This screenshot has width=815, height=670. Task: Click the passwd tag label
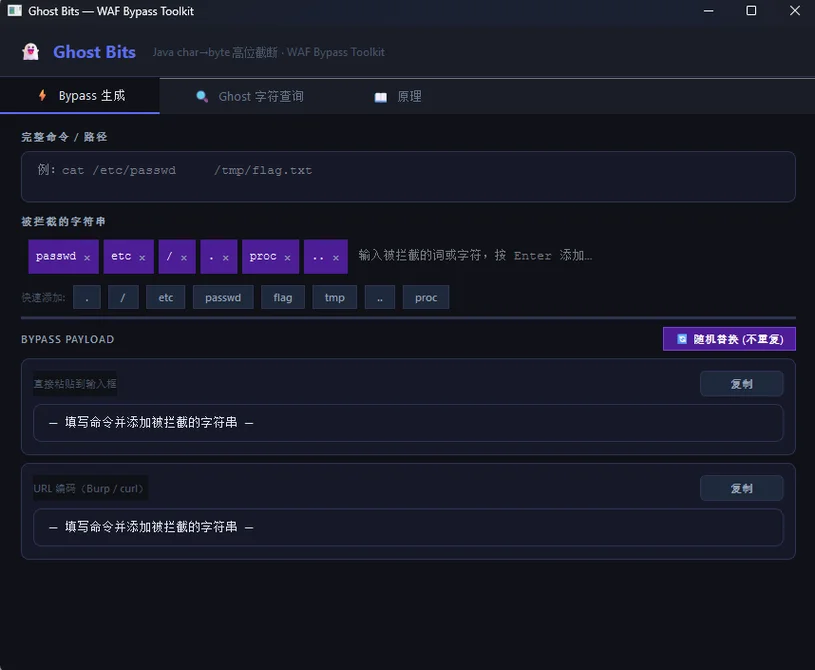click(56, 256)
